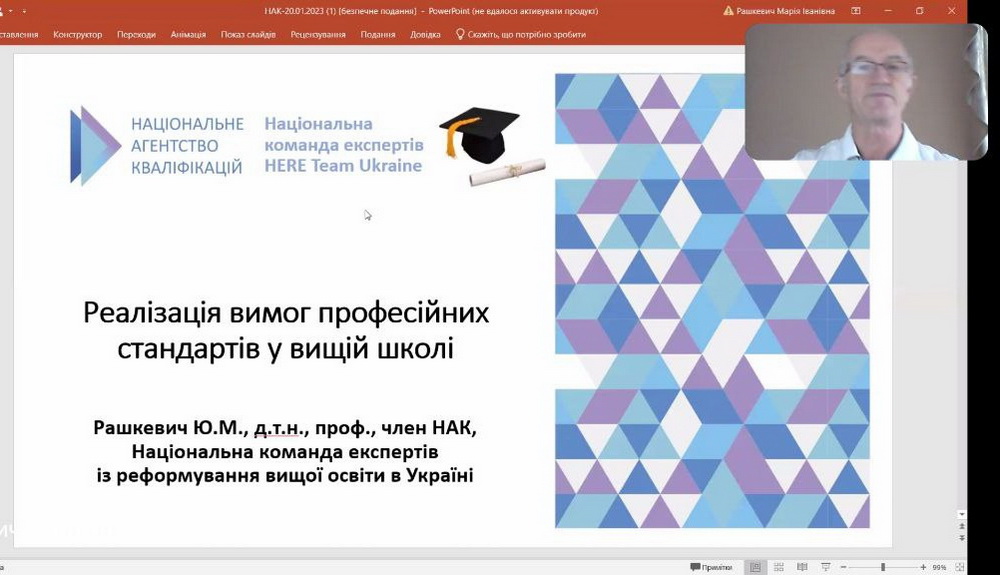Image resolution: width=1000 pixels, height=575 pixels.
Task: Open the Конструктор ribbon tab
Action: pyautogui.click(x=77, y=34)
